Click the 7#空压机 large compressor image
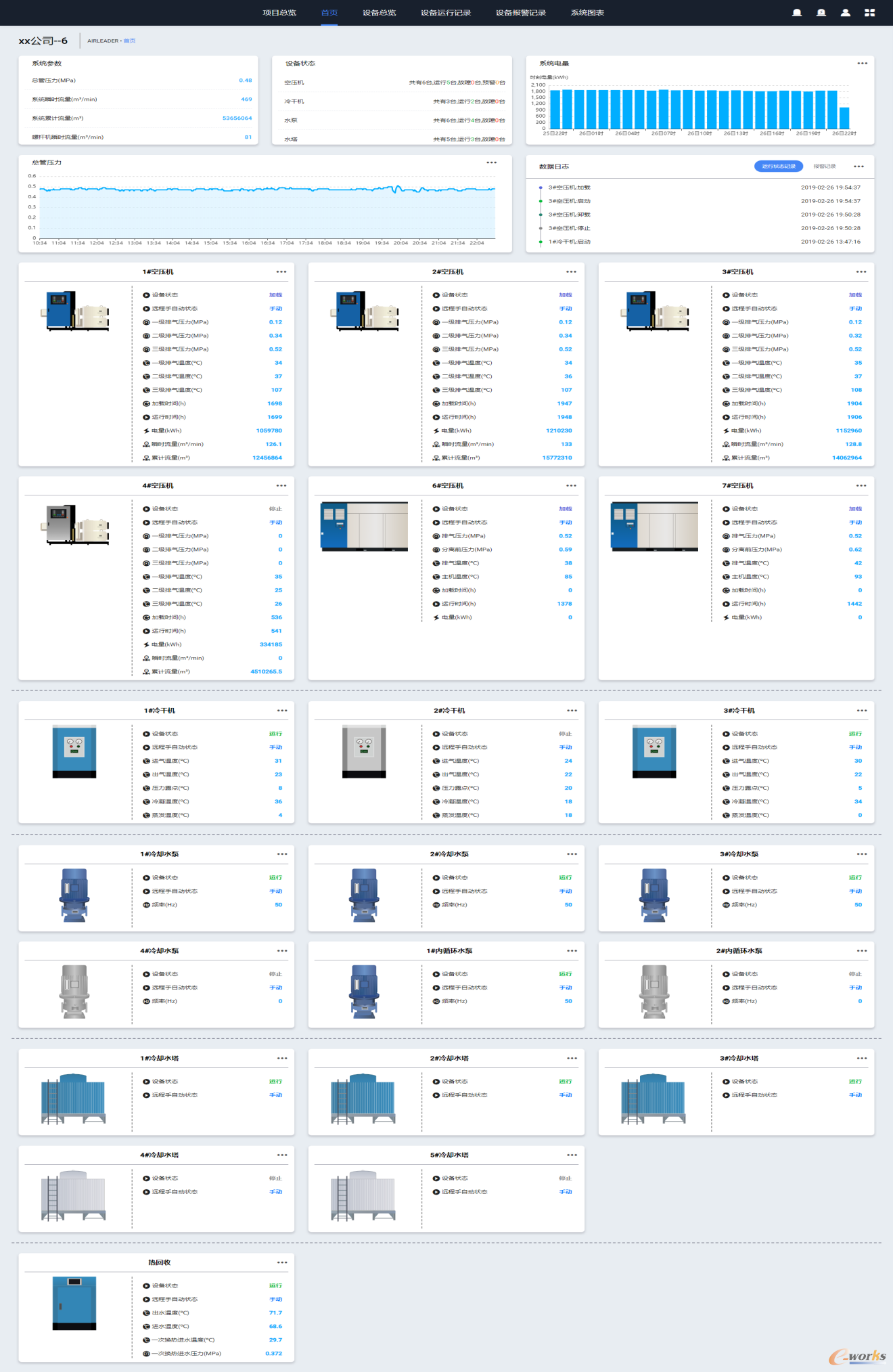Screen dimensions: 893x1372 tap(654, 527)
